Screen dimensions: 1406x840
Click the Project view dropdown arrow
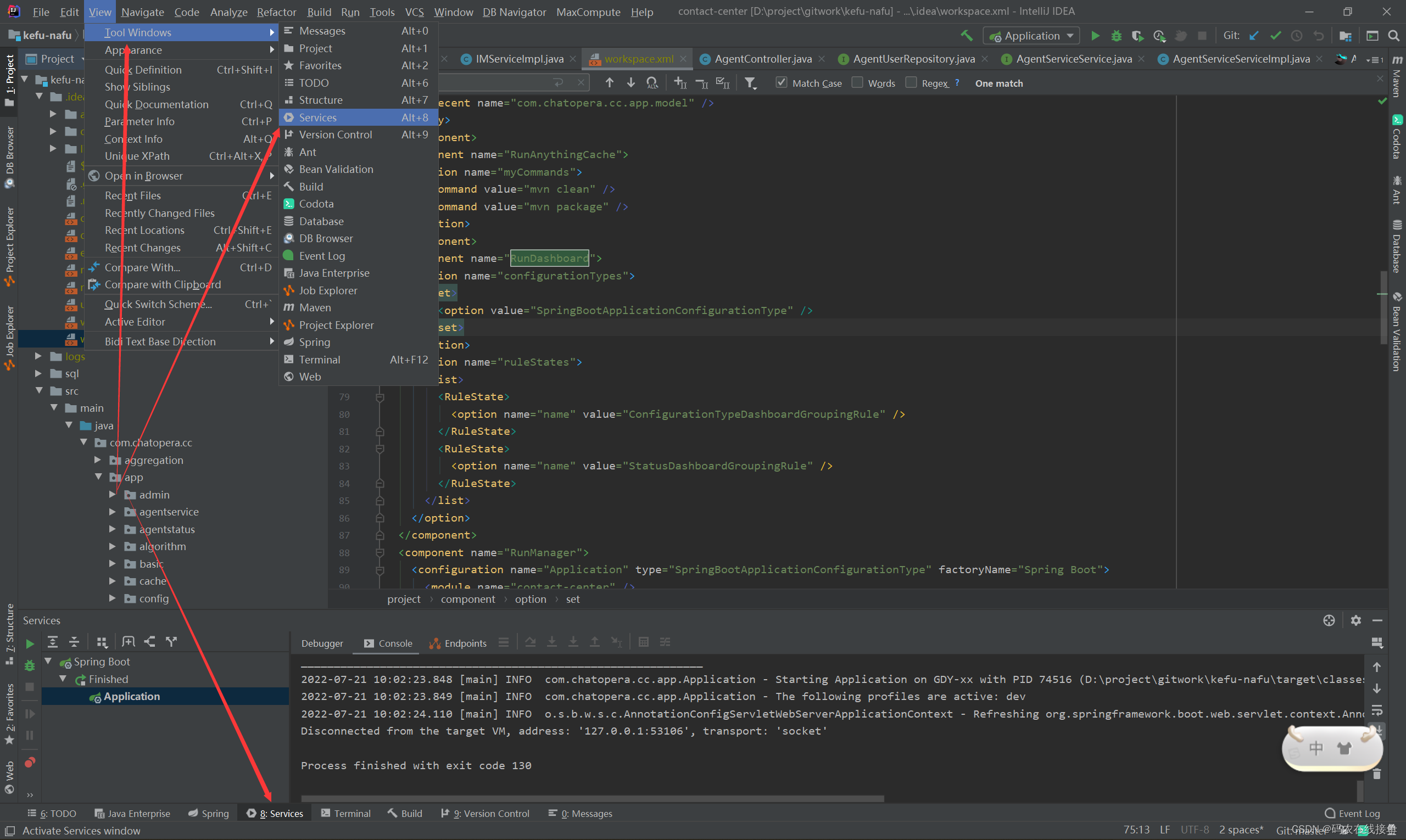[x=83, y=59]
